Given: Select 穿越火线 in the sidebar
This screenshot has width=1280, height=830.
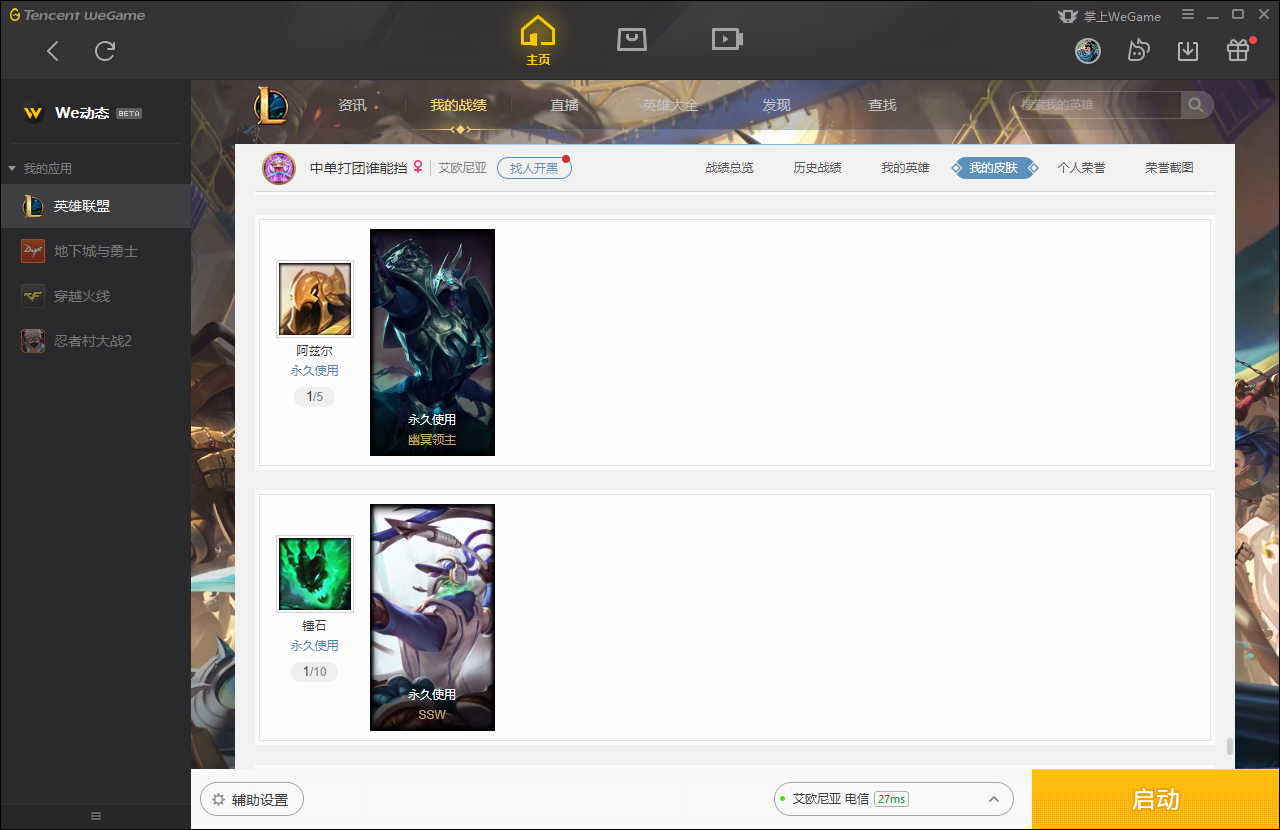Looking at the screenshot, I should 95,296.
